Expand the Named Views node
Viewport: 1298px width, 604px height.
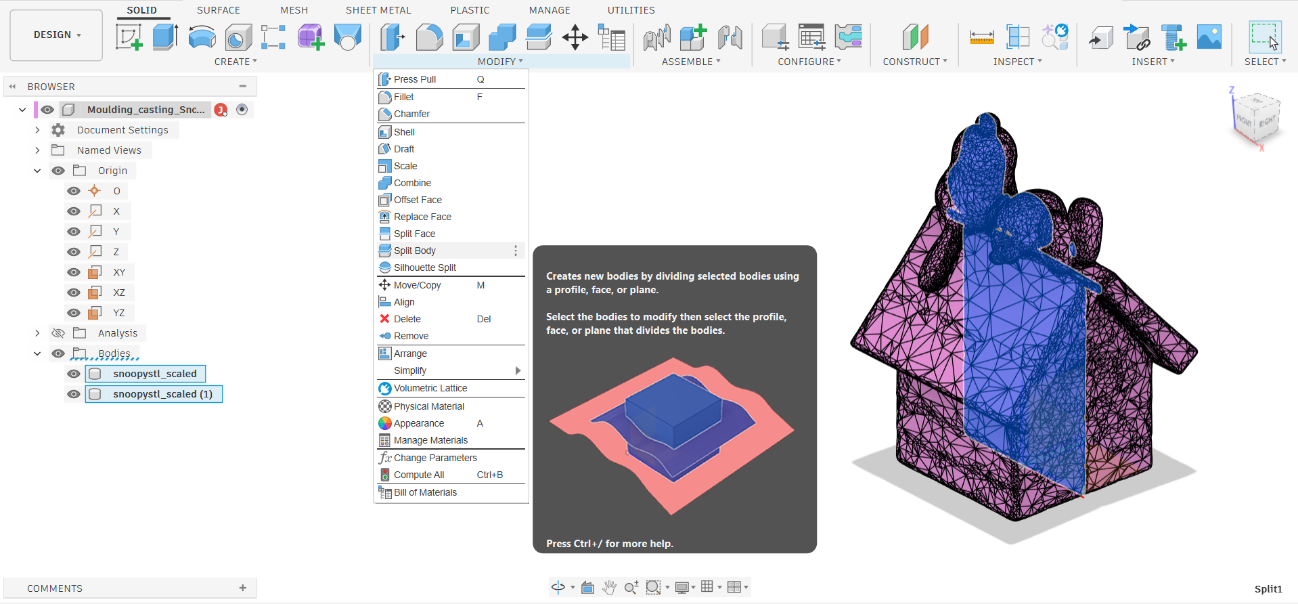(37, 150)
